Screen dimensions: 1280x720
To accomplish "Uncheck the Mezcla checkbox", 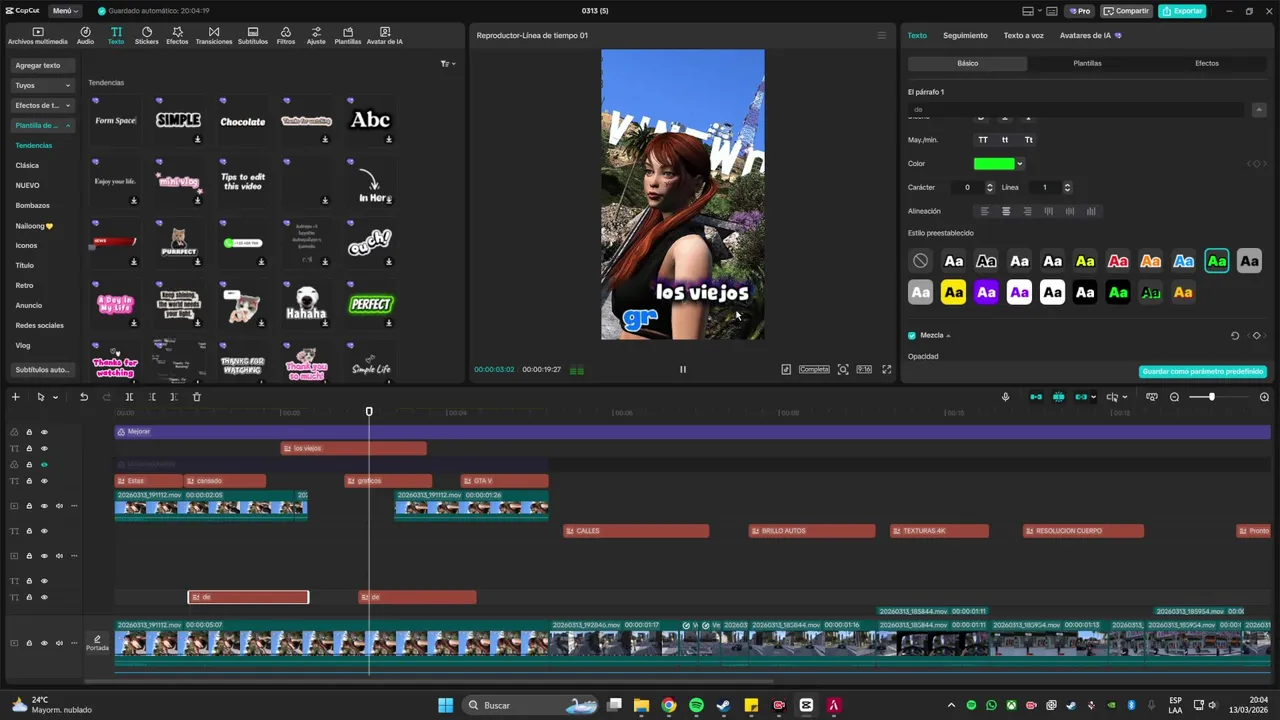I will pyautogui.click(x=912, y=336).
